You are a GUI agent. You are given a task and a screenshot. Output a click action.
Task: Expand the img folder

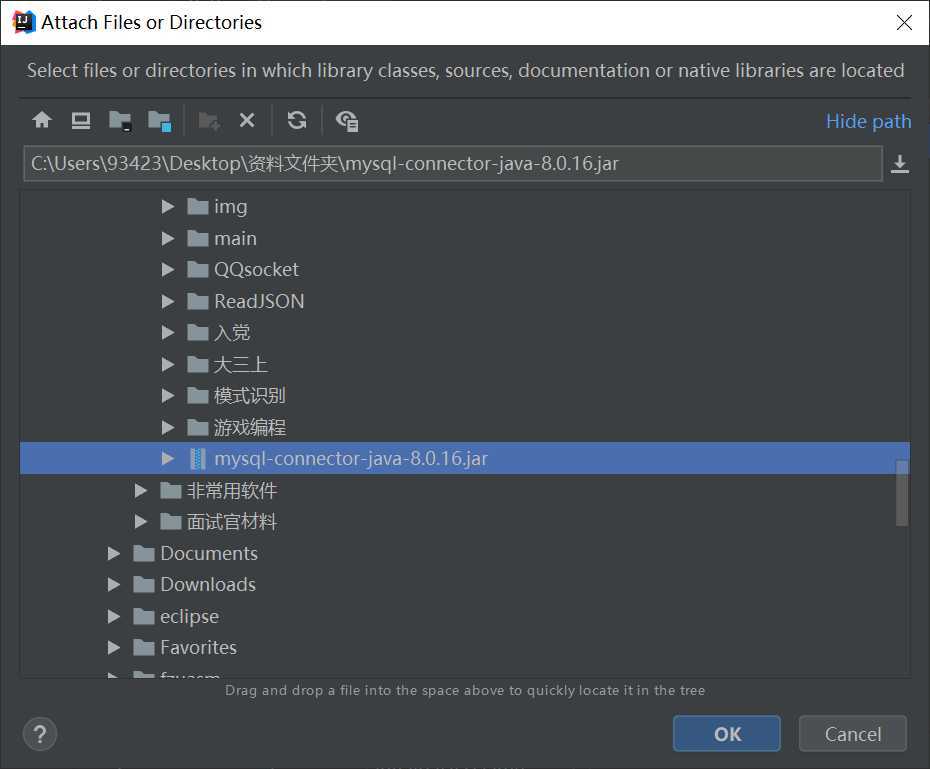coord(168,206)
